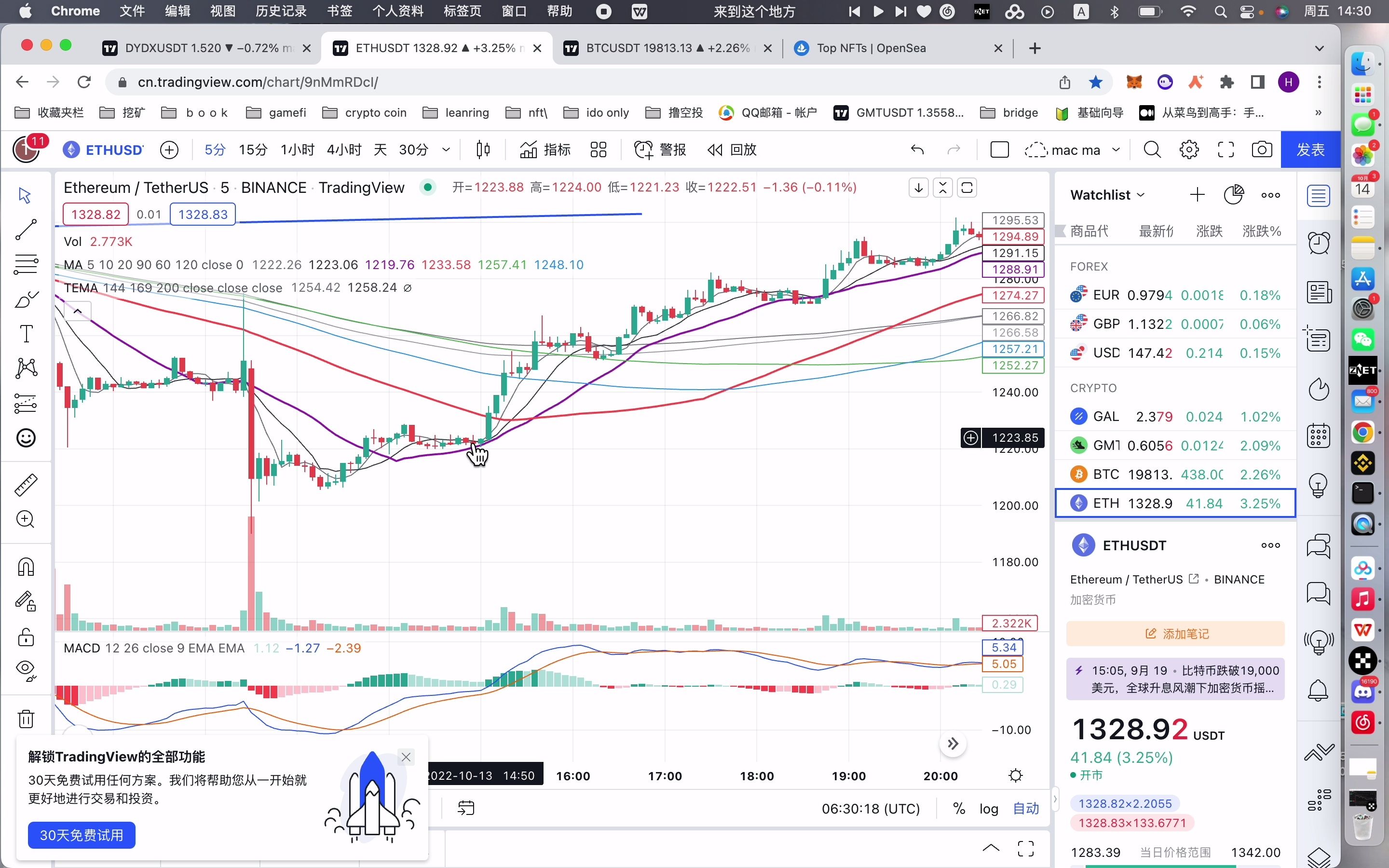This screenshot has width=1389, height=868.
Task: Open the chart patterns tool
Action: click(26, 368)
